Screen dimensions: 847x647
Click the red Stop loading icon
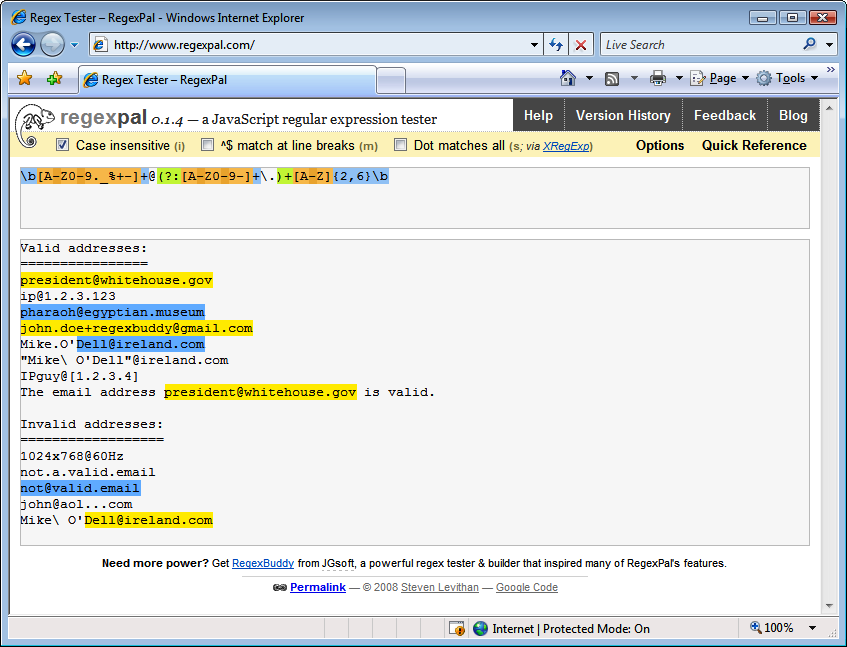[581, 45]
